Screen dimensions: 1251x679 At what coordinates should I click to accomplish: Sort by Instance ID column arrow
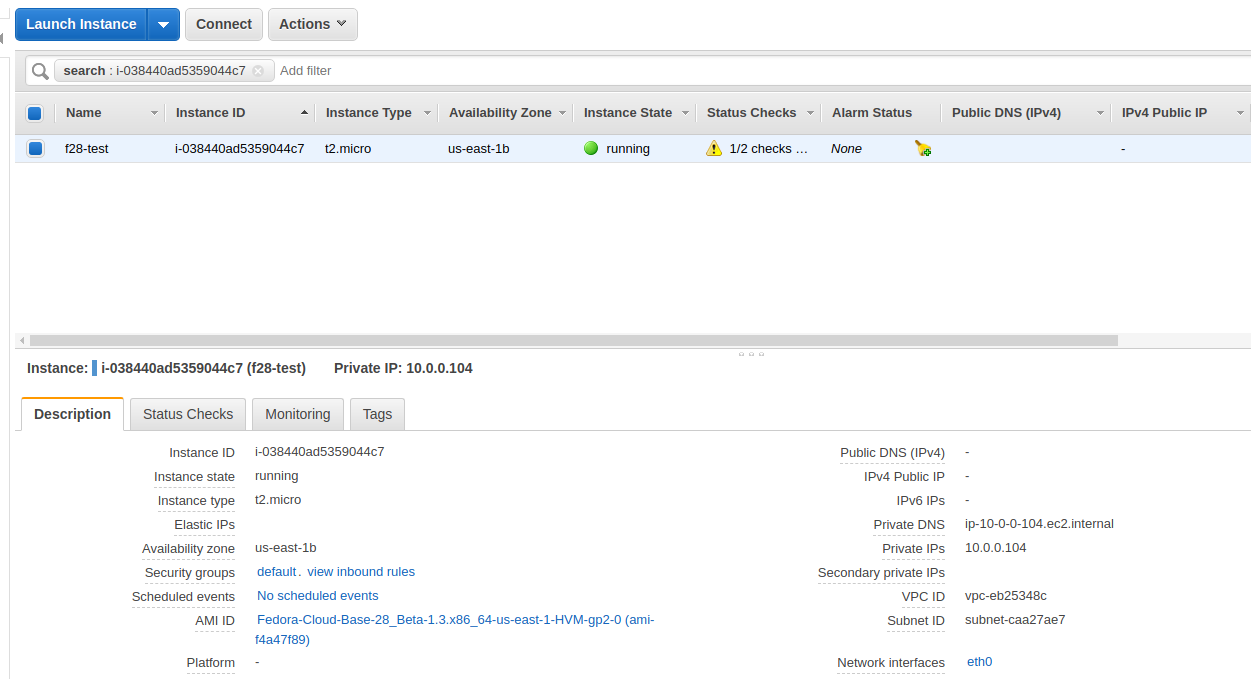[x=304, y=113]
